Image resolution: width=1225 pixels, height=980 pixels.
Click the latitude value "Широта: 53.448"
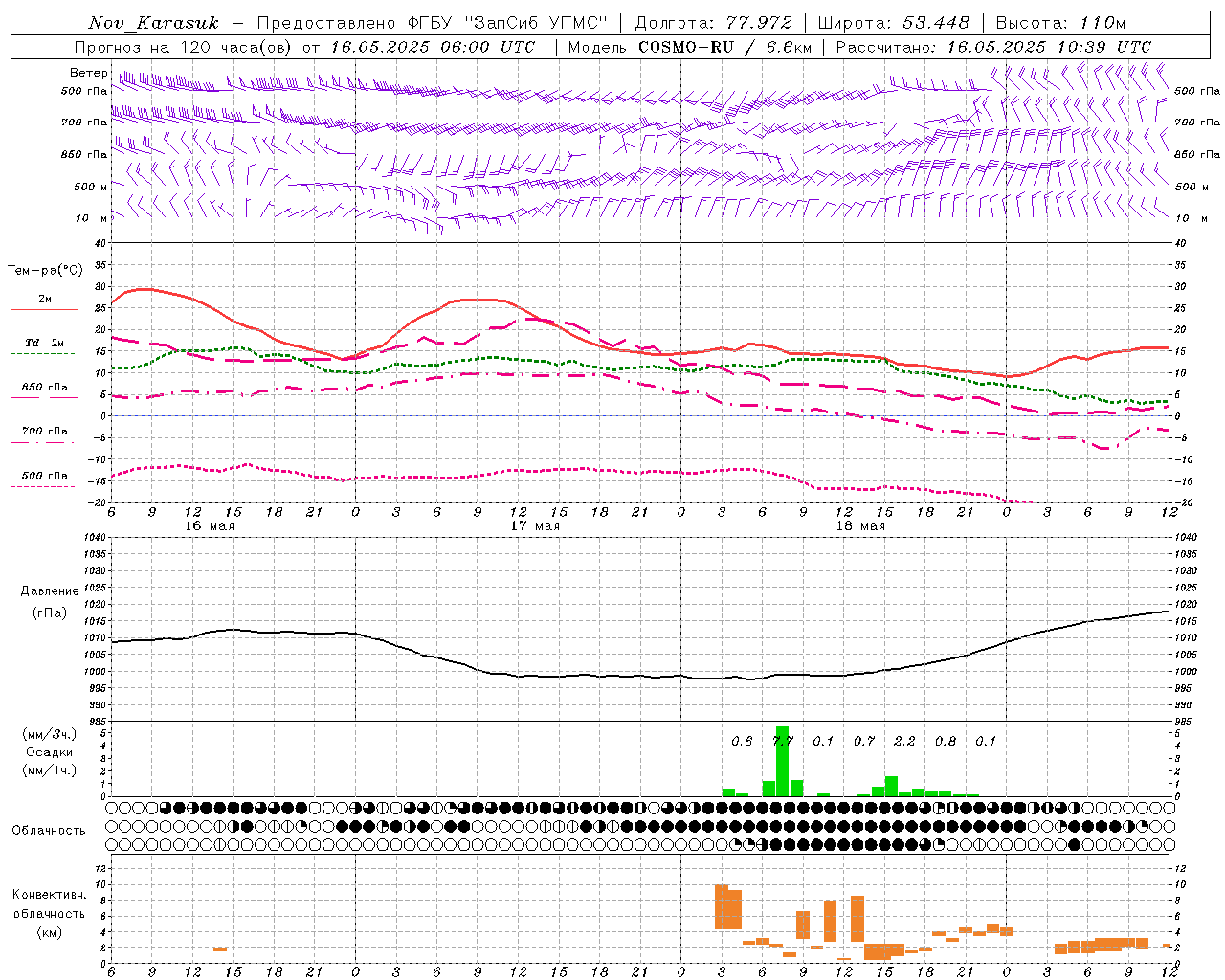click(x=892, y=23)
